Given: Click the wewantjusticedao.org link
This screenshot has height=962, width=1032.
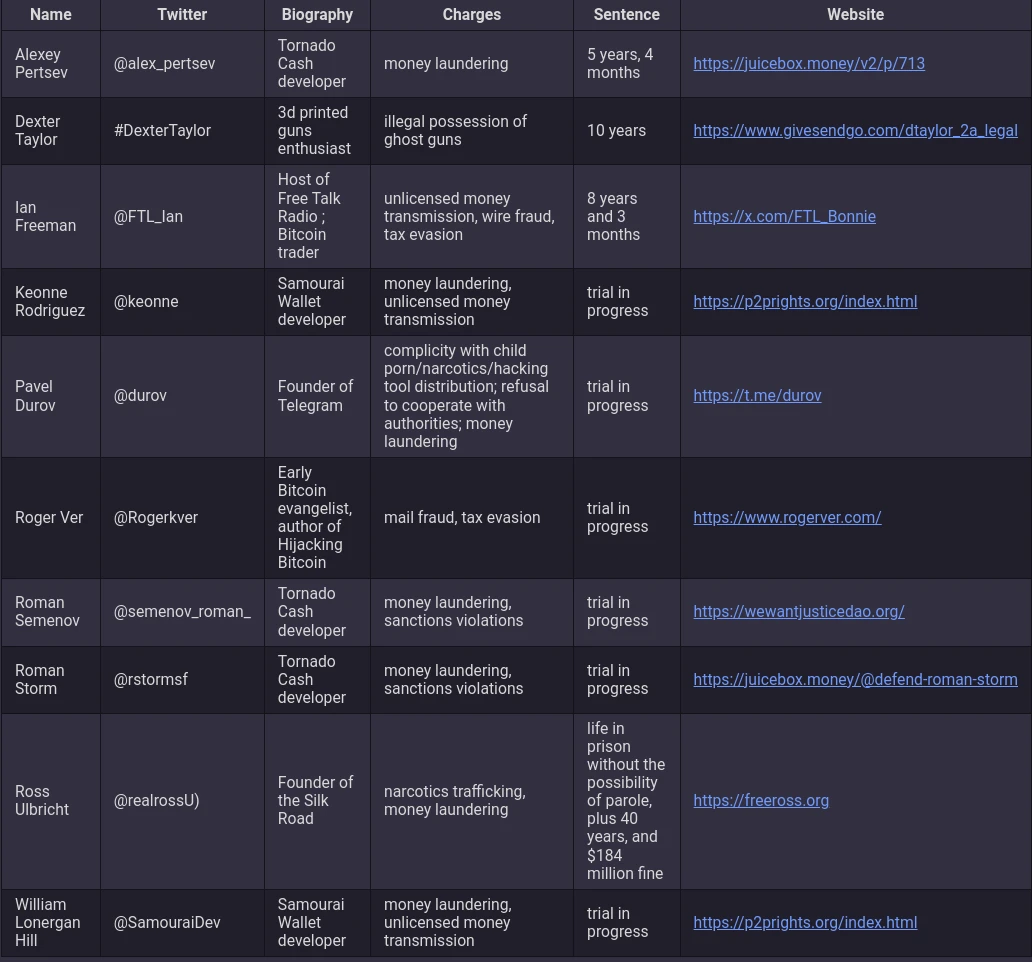Looking at the screenshot, I should click(798, 612).
